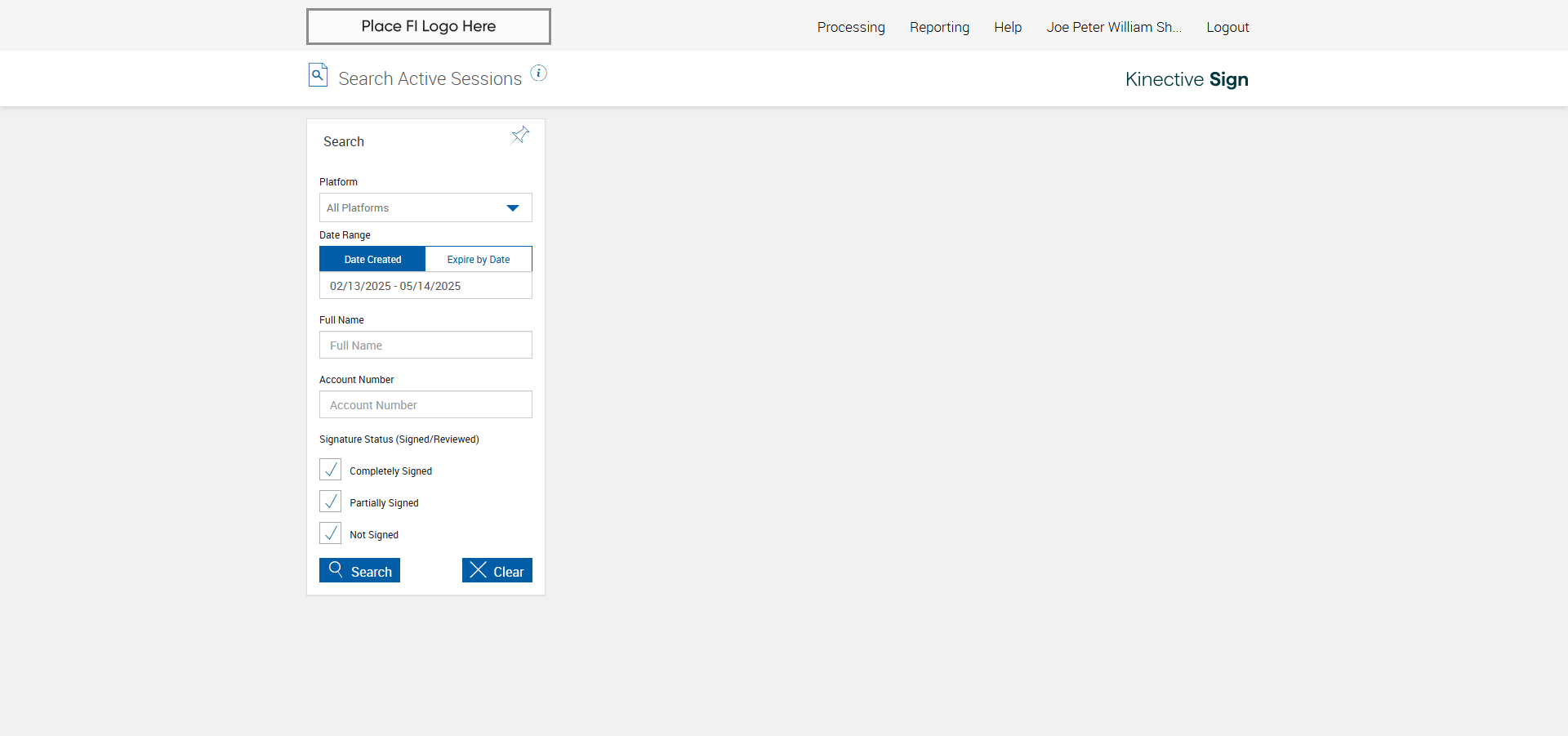Uncheck the Partially Signed checkbox

tap(331, 502)
